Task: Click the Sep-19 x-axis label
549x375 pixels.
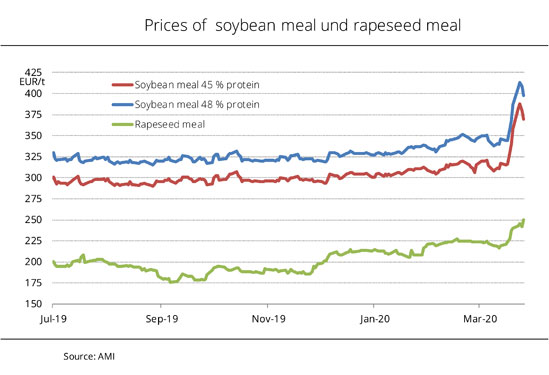Action: [x=162, y=319]
